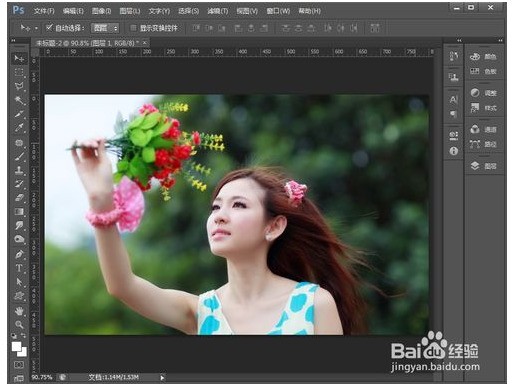
Task: Open the Paragraph panel icon in dock
Action: (x=454, y=114)
